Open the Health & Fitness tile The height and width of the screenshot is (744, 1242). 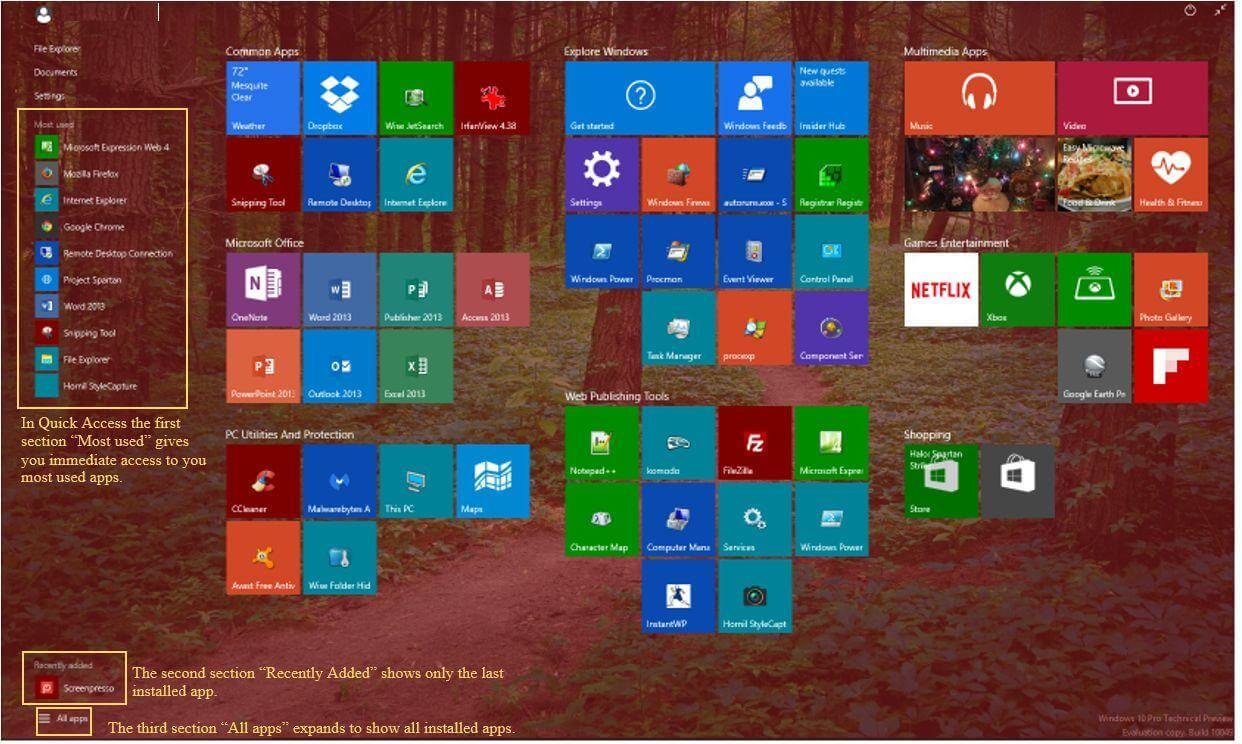1171,175
